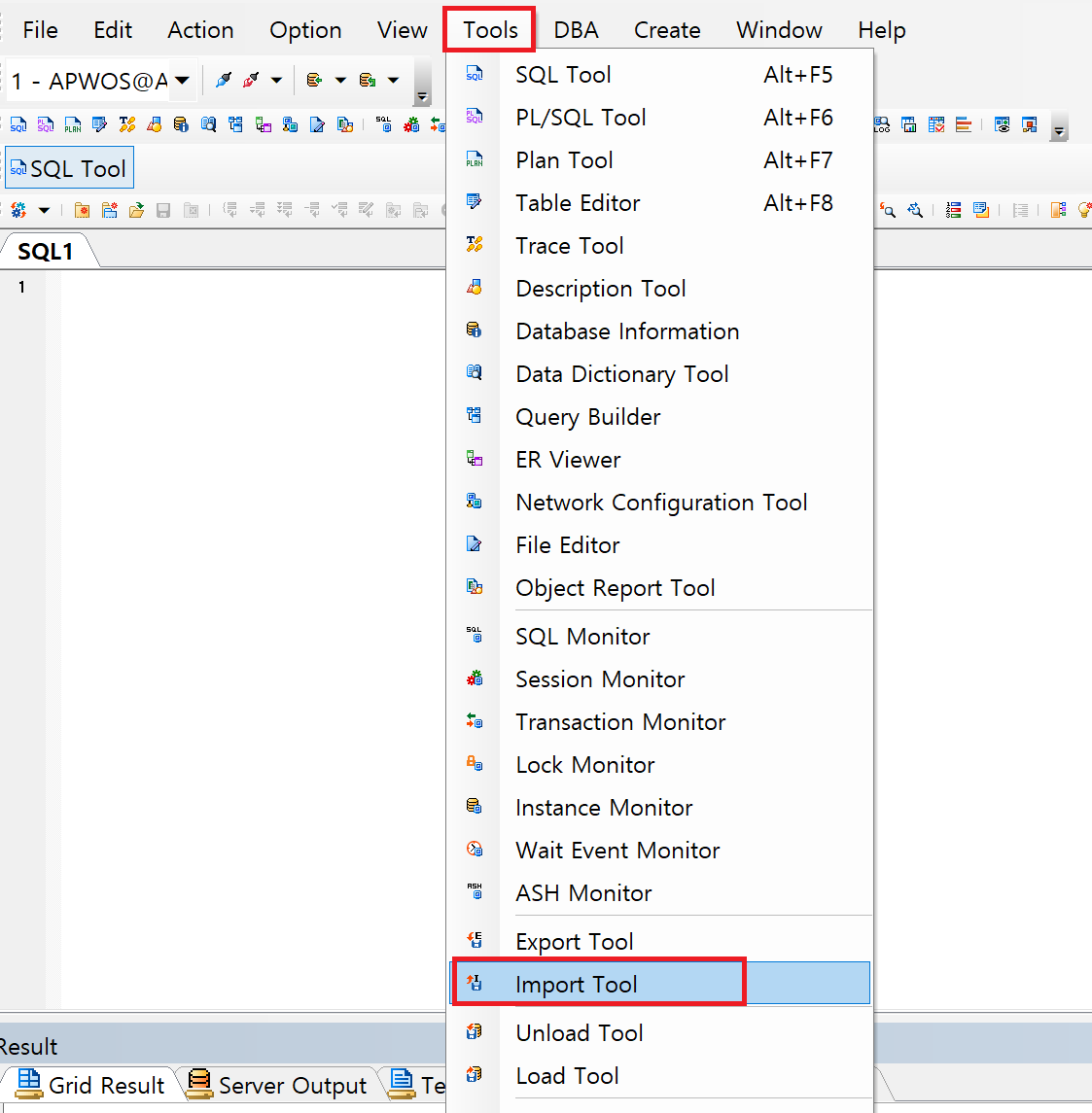
Task: Choose Load Tool in the menu
Action: (660, 1075)
